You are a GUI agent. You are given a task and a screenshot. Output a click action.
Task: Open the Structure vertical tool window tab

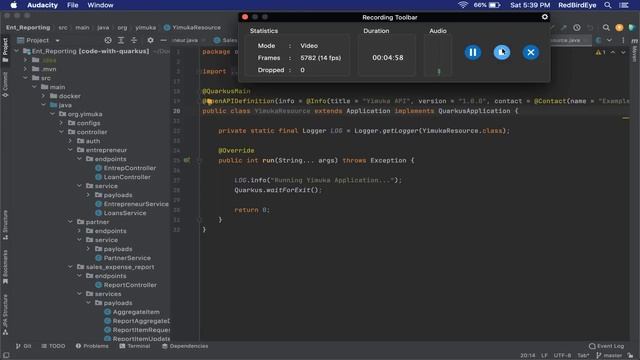pos(5,225)
